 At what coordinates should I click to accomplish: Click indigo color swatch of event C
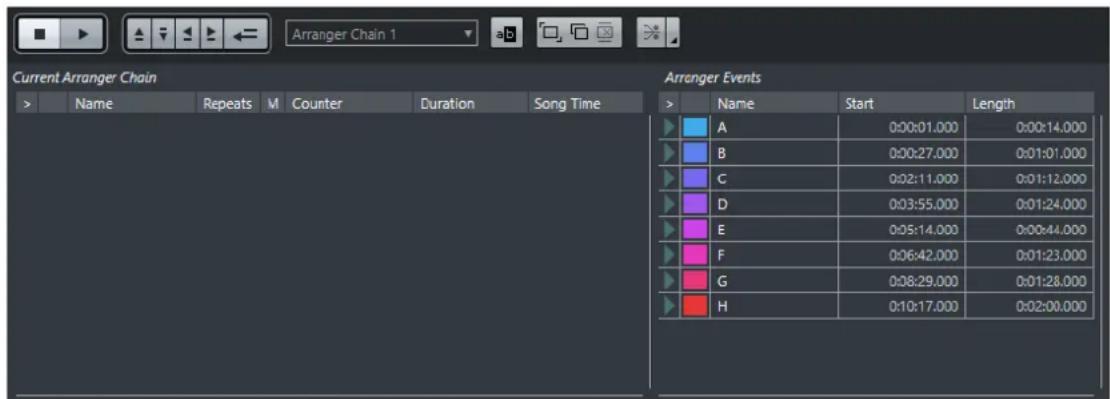click(695, 178)
